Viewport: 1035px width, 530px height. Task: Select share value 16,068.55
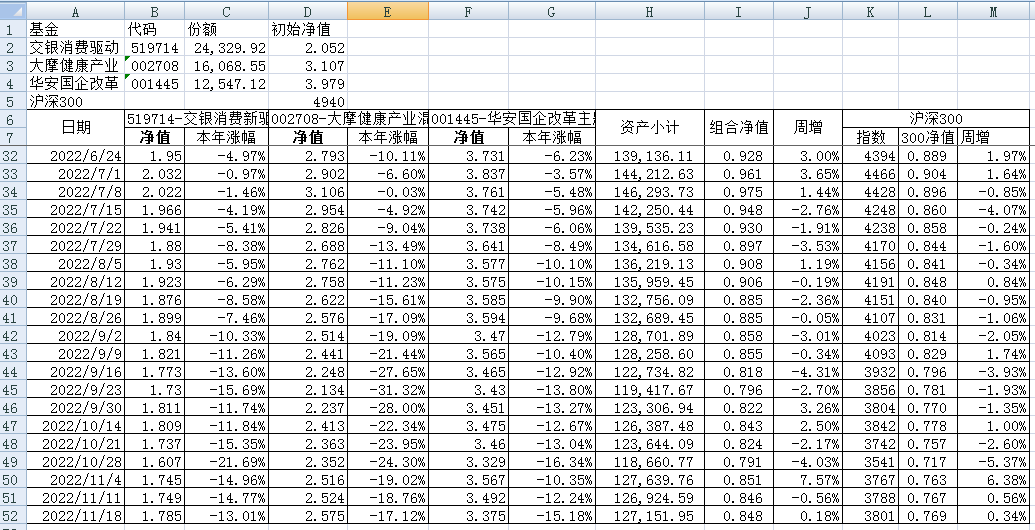(226, 66)
